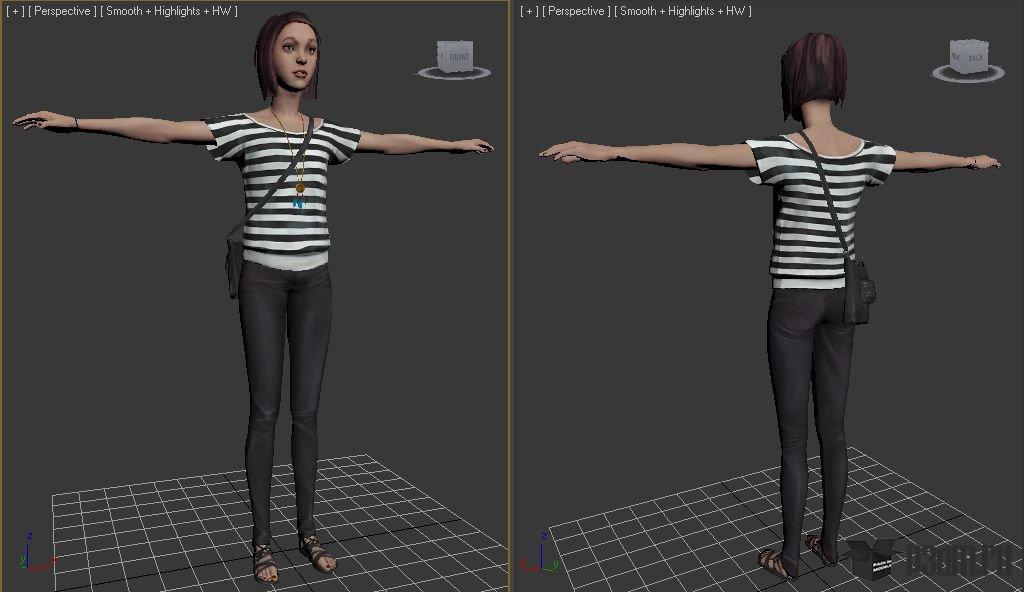Open the right viewport [+] general menu
Image resolution: width=1024 pixels, height=592 pixels.
coord(528,11)
